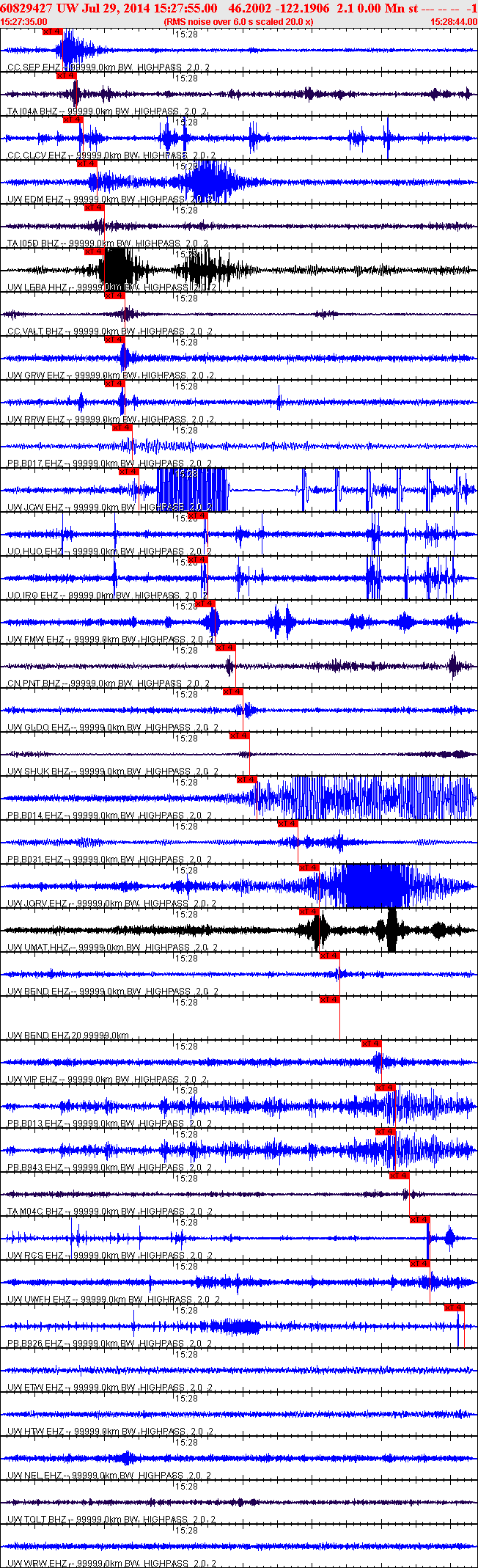This screenshot has width=478, height=1568.
Task: Click the red pick marker on UO.IRO trace
Action: pos(198,560)
